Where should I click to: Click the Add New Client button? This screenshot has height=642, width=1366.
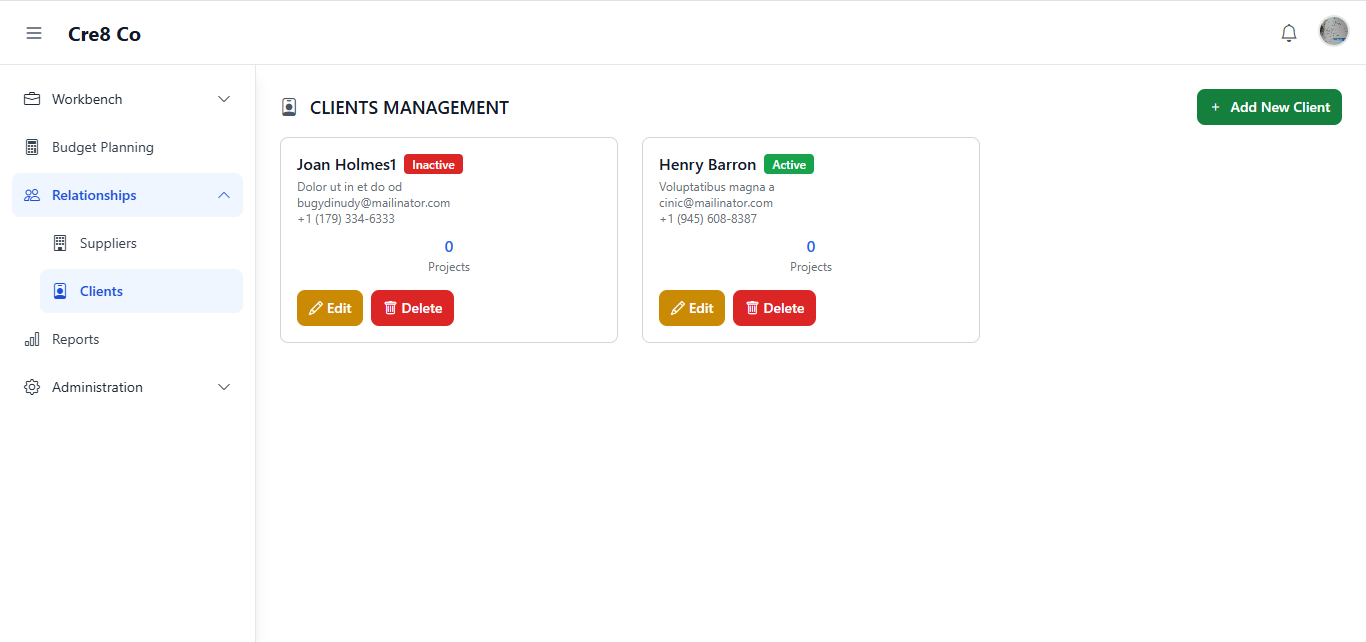[x=1269, y=107]
